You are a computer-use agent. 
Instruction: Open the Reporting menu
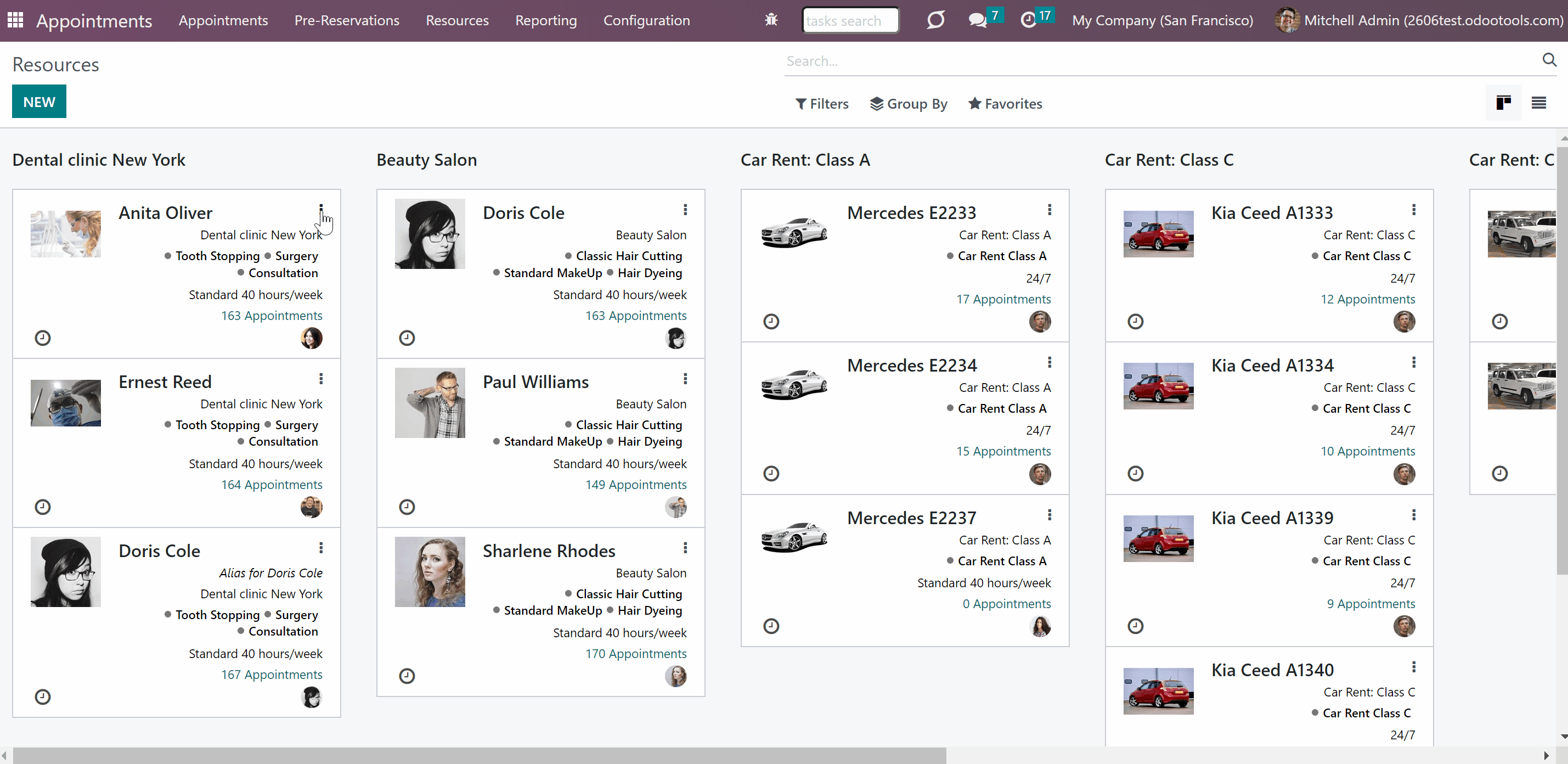click(546, 20)
